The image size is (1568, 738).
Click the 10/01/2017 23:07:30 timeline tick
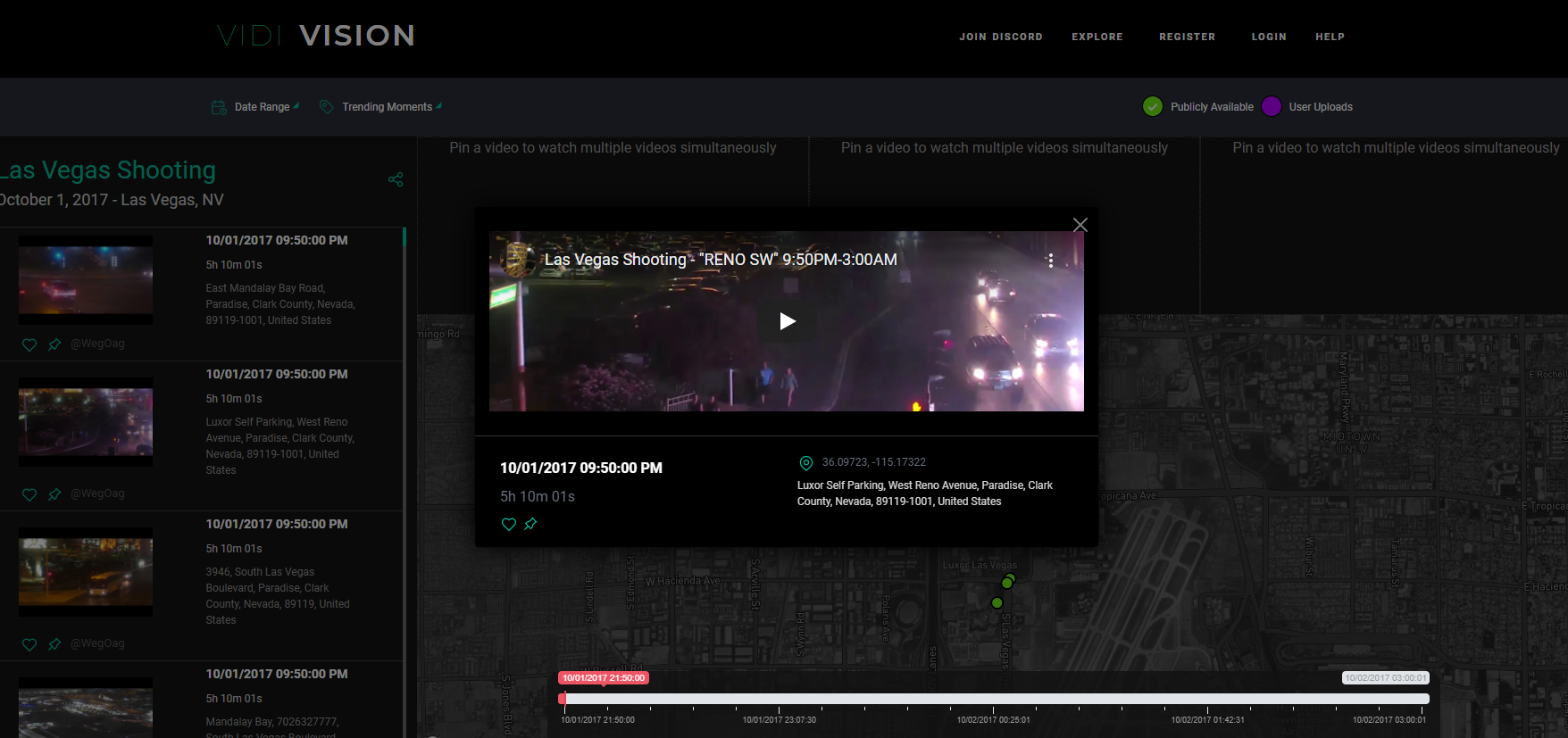coord(780,719)
